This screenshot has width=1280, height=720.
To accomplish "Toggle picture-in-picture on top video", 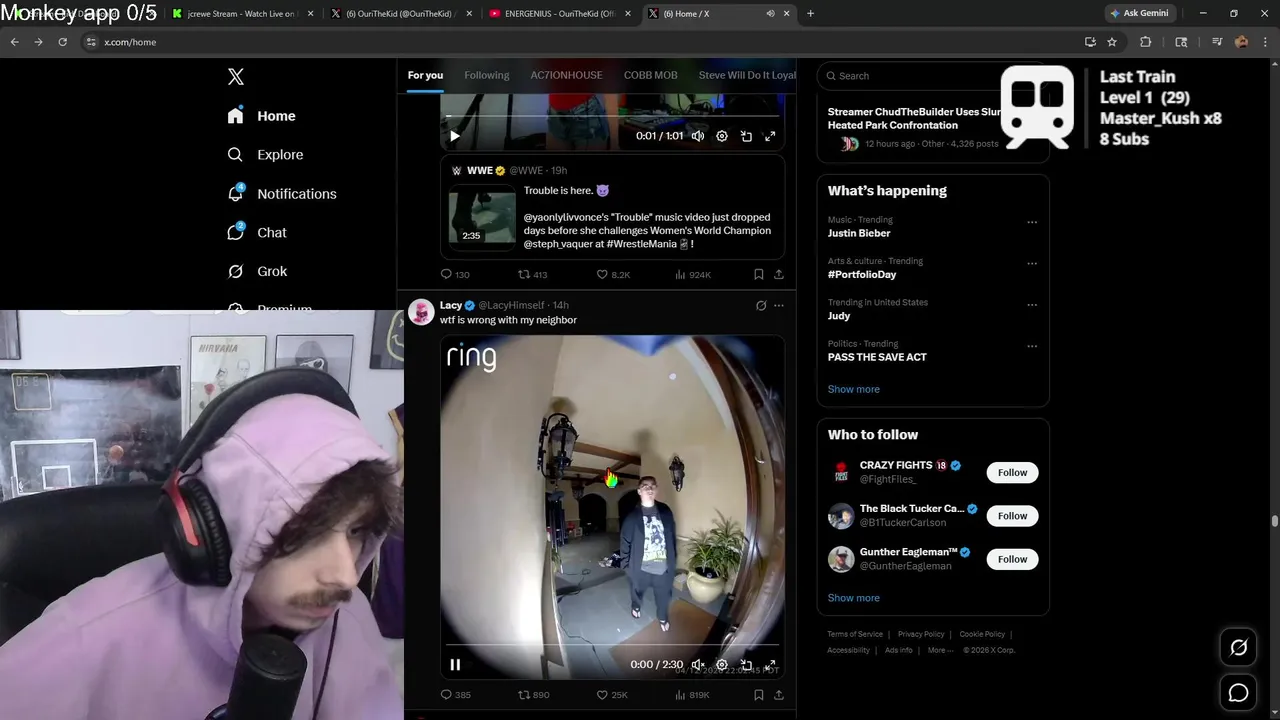I will pos(746,136).
